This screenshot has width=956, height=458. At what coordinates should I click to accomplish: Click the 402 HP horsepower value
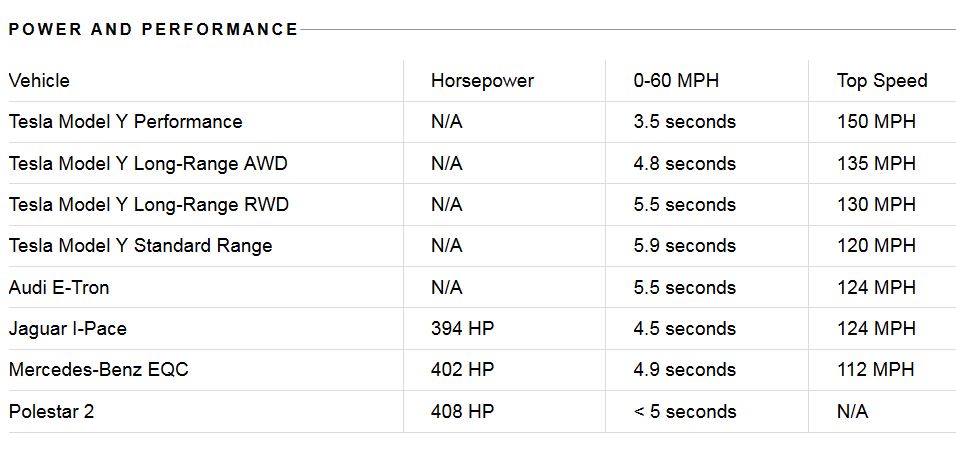[462, 370]
